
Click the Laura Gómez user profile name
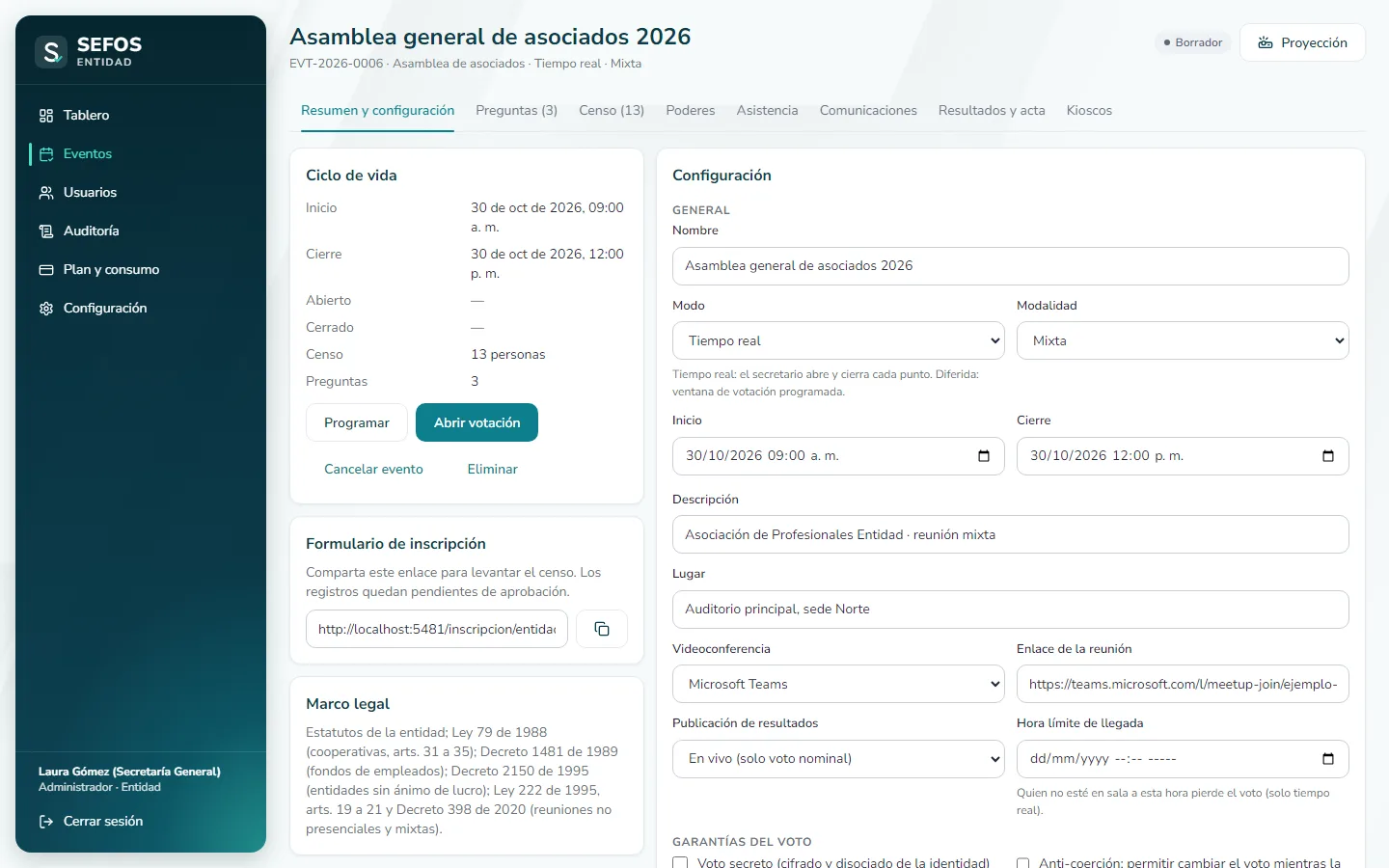(129, 772)
